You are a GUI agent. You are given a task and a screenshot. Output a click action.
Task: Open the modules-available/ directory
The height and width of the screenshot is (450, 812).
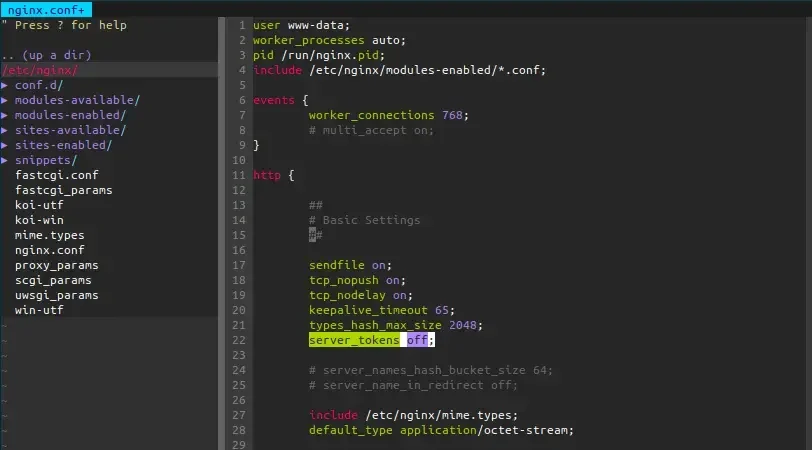[77, 100]
